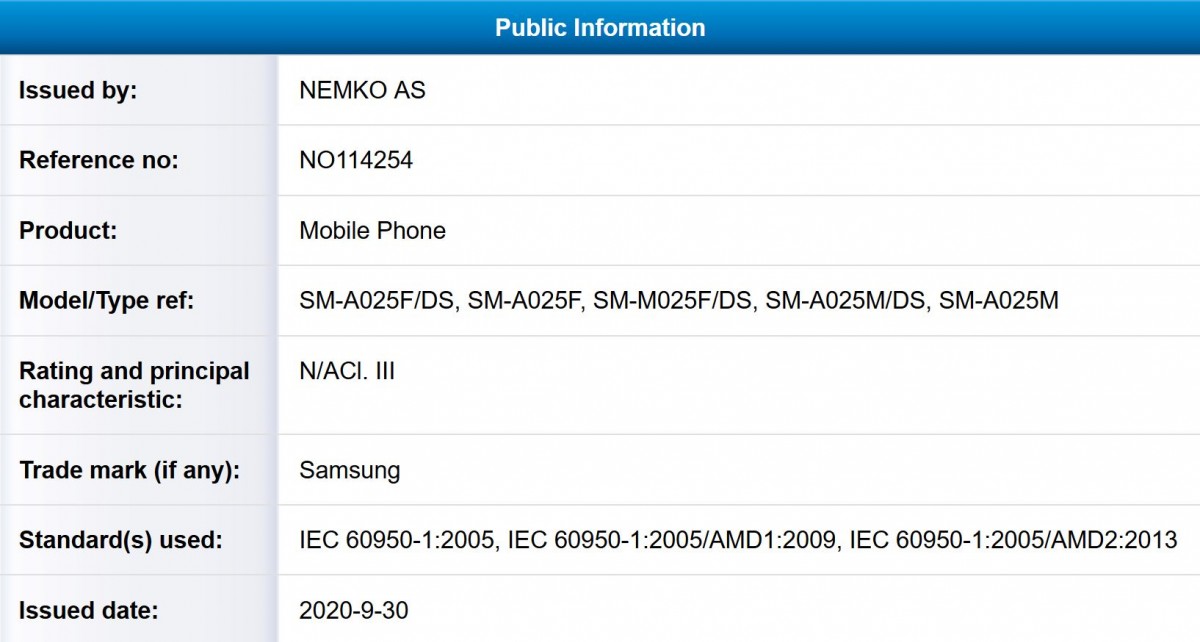Click the "Issued by:" label

(78, 90)
